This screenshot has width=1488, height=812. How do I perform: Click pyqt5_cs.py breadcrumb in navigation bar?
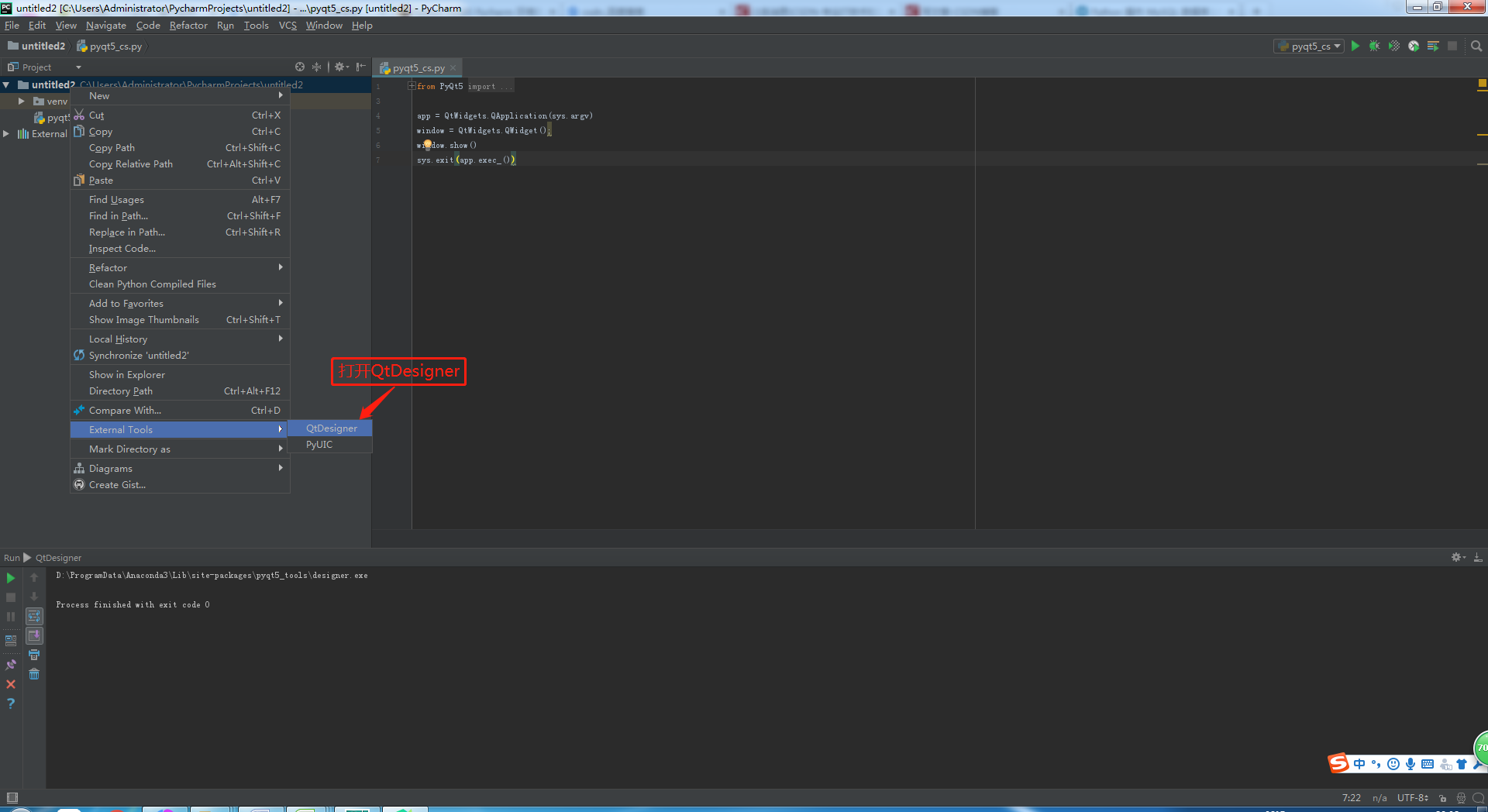click(x=110, y=46)
